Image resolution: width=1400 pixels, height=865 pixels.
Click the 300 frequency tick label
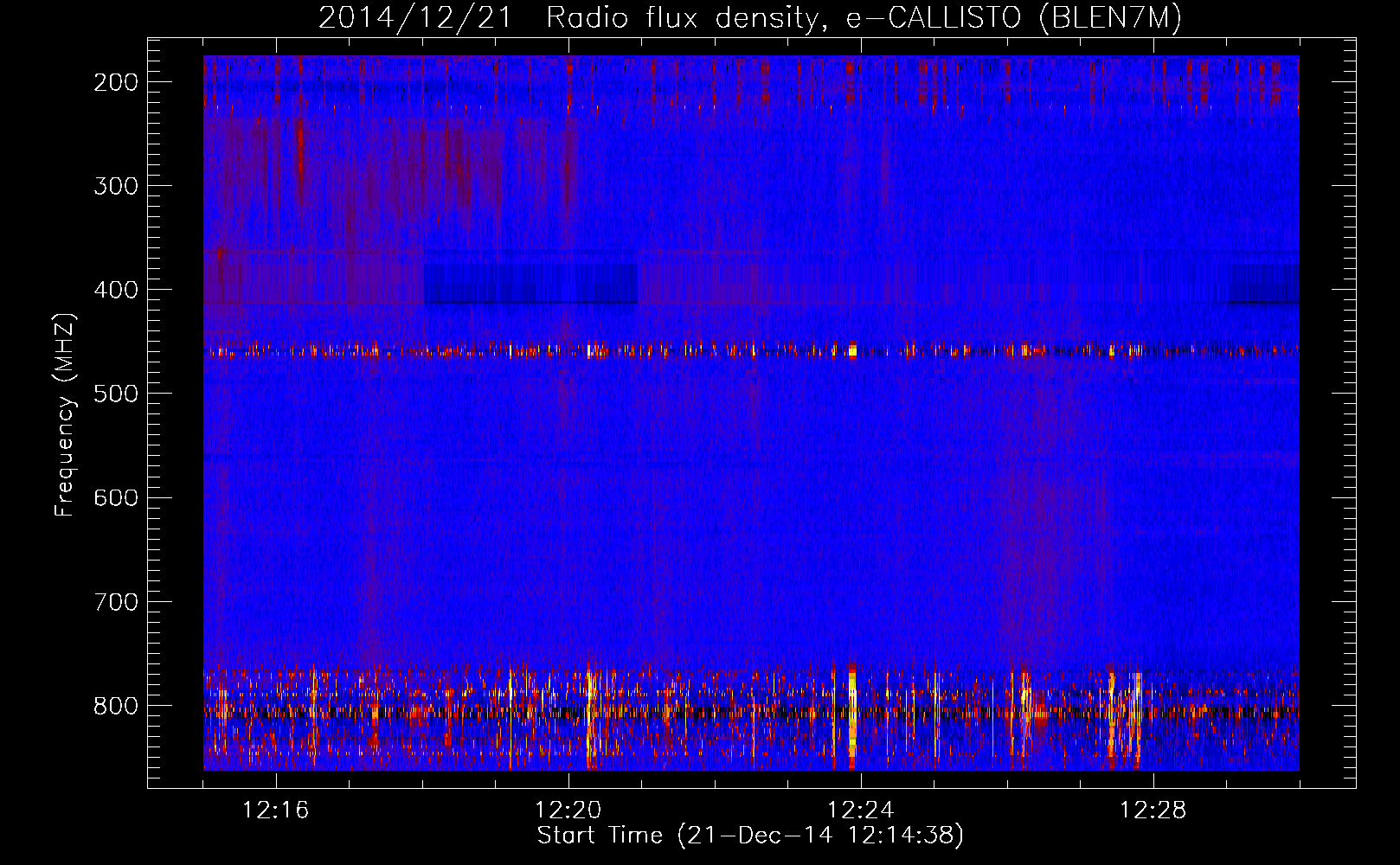pyautogui.click(x=116, y=186)
